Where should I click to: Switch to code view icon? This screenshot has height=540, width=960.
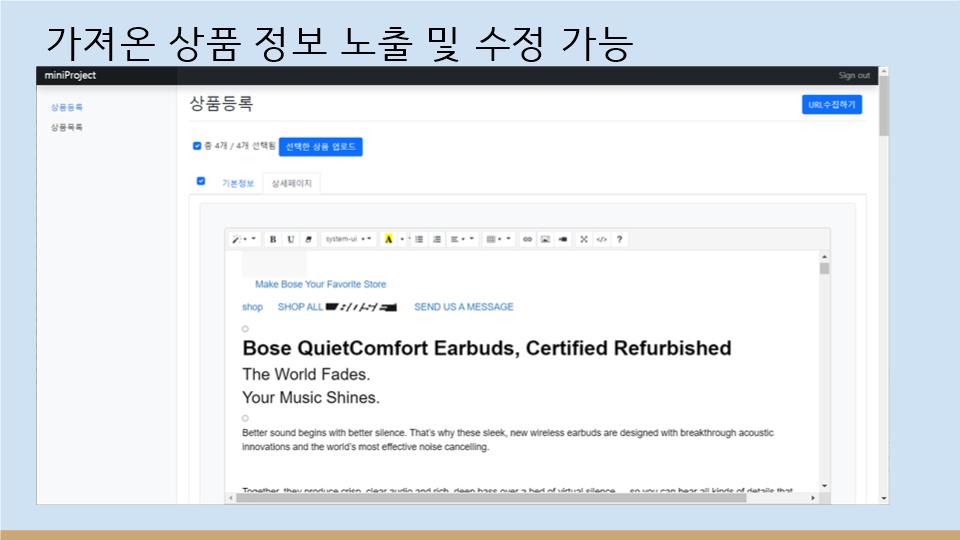tap(602, 239)
